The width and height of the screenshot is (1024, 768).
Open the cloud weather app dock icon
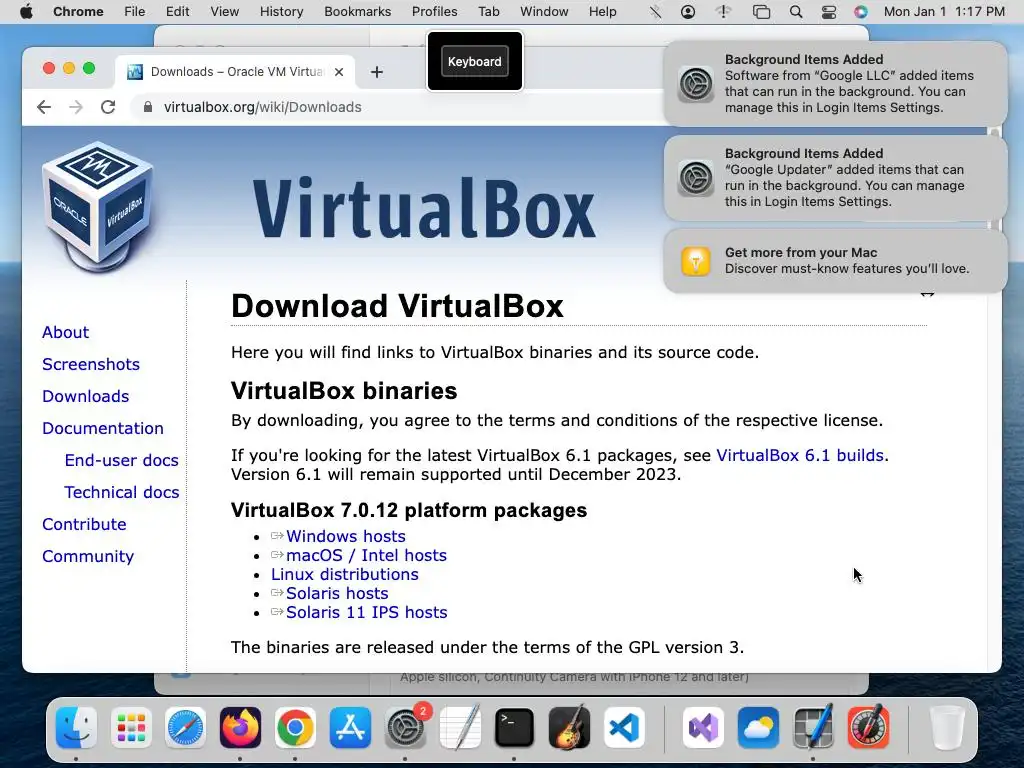pyautogui.click(x=758, y=728)
